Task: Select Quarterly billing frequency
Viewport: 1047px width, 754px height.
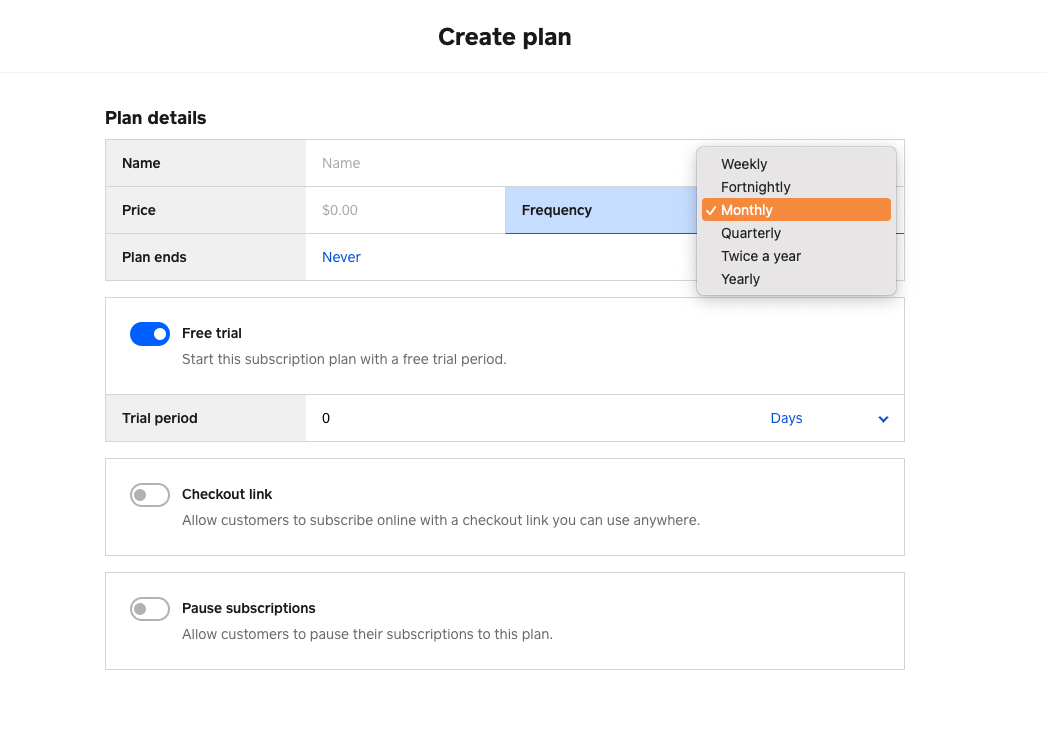Action: point(750,233)
